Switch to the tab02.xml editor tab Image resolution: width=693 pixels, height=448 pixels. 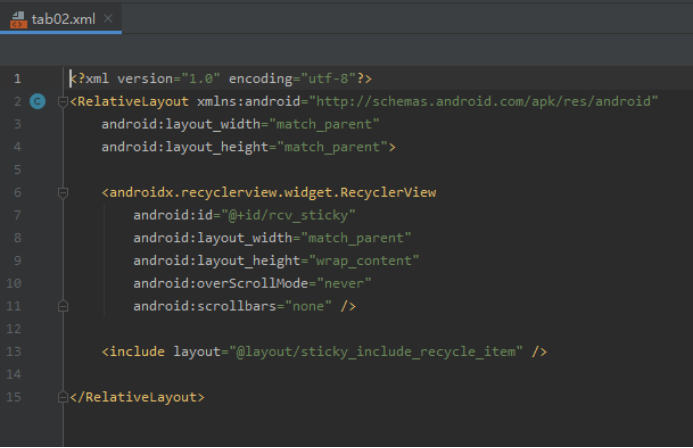pyautogui.click(x=61, y=19)
